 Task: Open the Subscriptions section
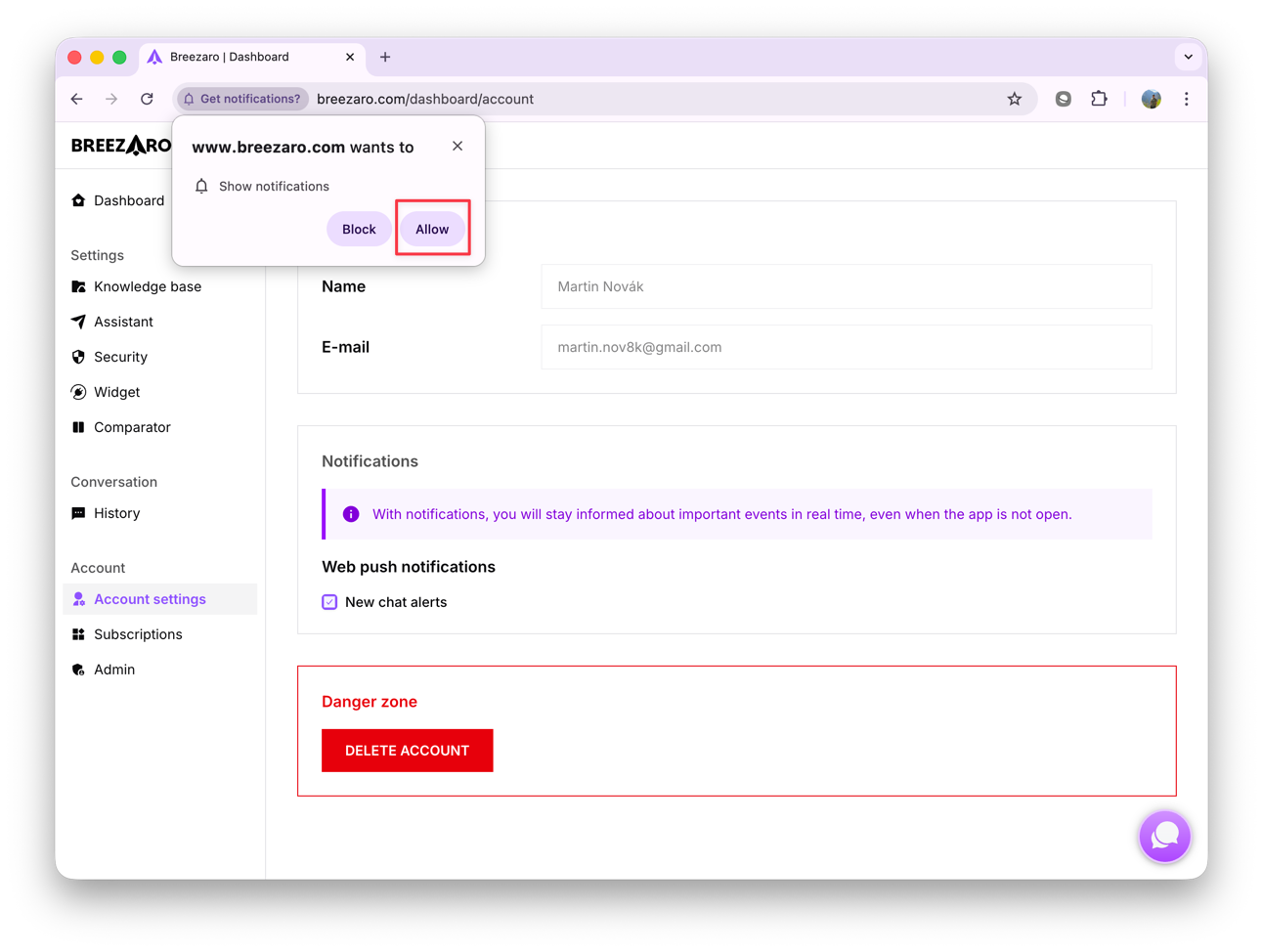[137, 634]
